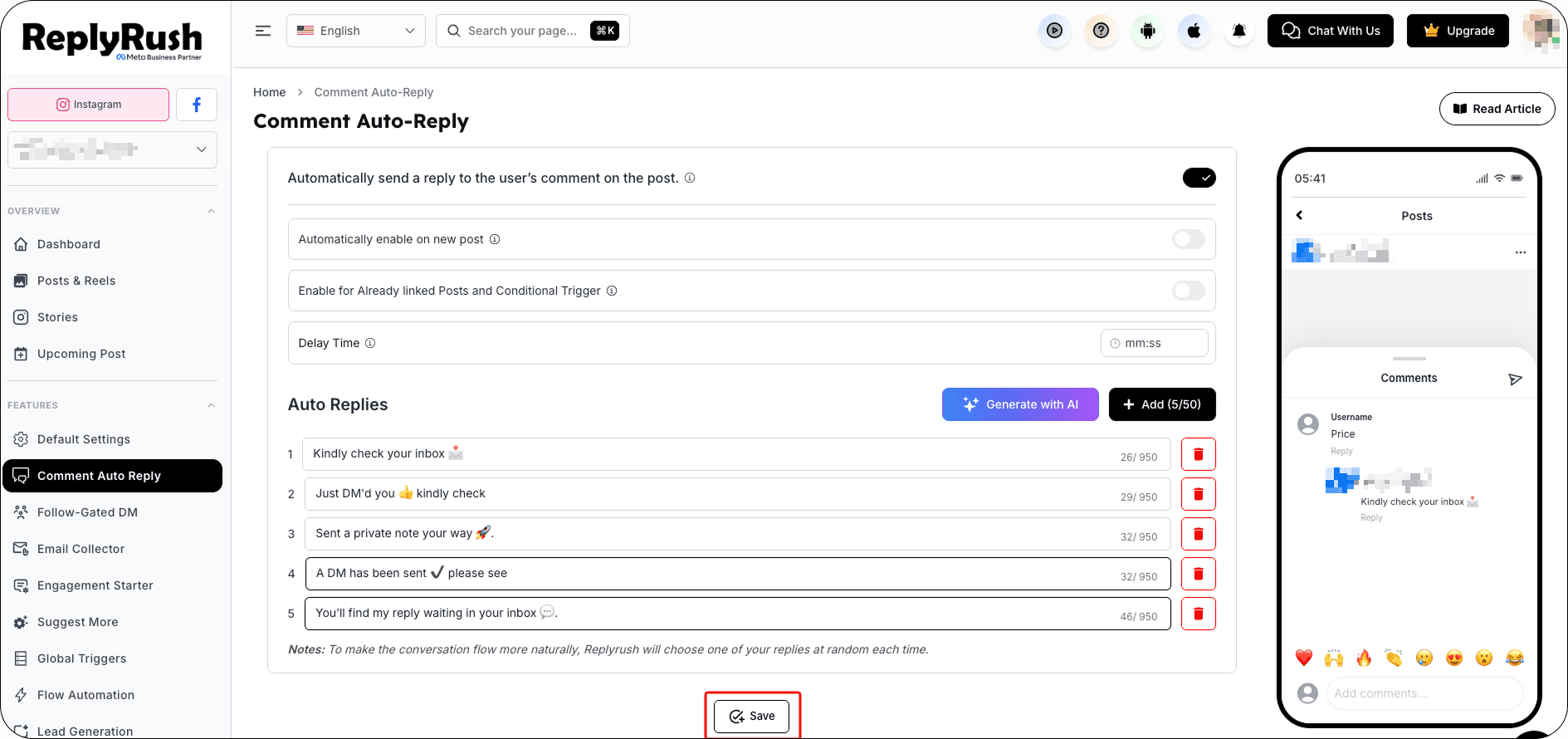The image size is (1568, 739).
Task: Toggle the auto-reply to comments switch
Action: [1199, 178]
